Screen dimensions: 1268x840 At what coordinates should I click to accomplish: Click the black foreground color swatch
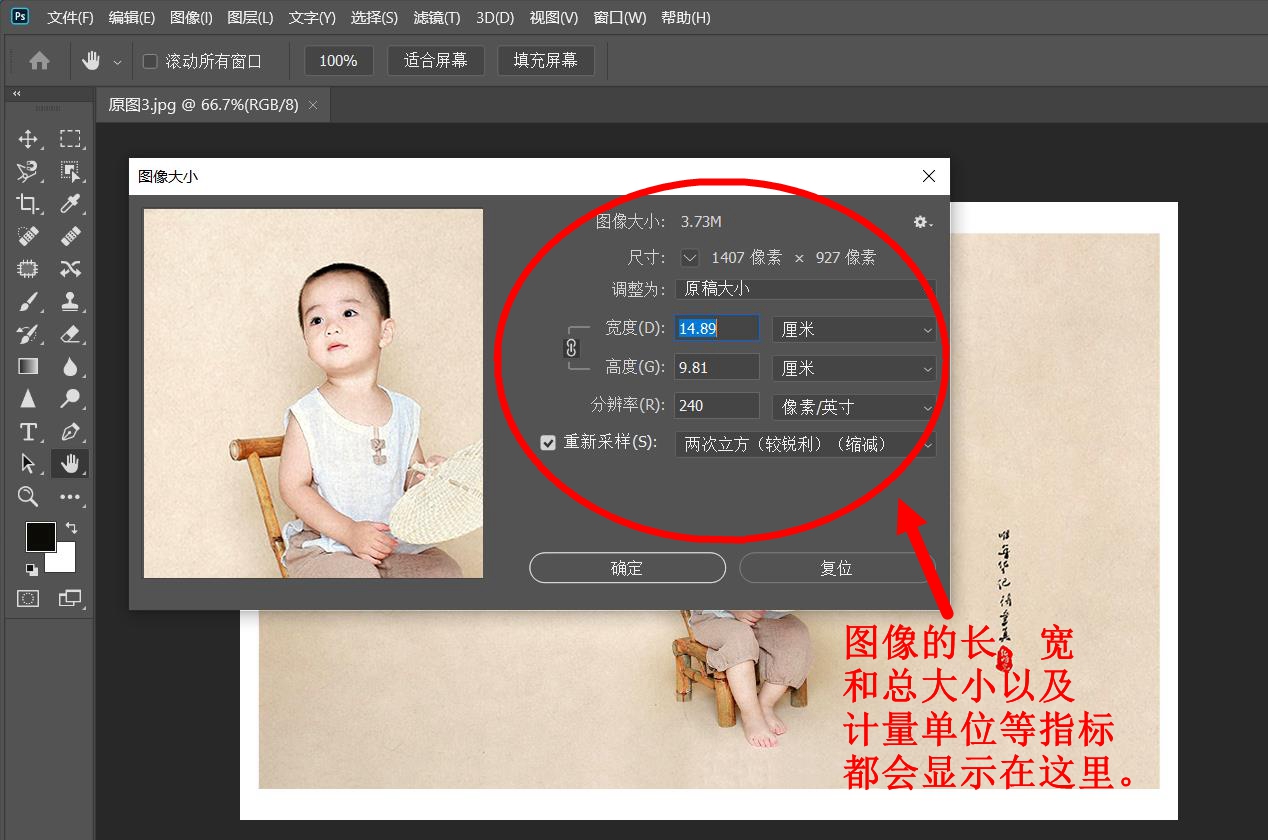pyautogui.click(x=40, y=536)
